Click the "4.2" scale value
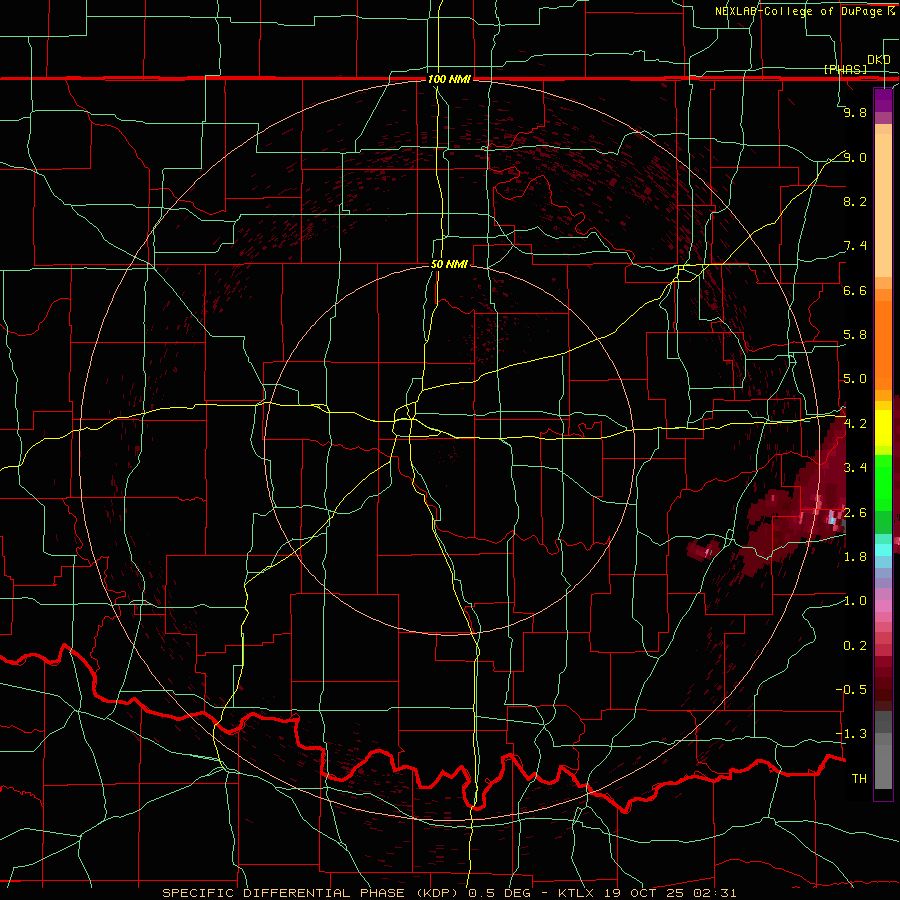This screenshot has height=900, width=900. (855, 424)
